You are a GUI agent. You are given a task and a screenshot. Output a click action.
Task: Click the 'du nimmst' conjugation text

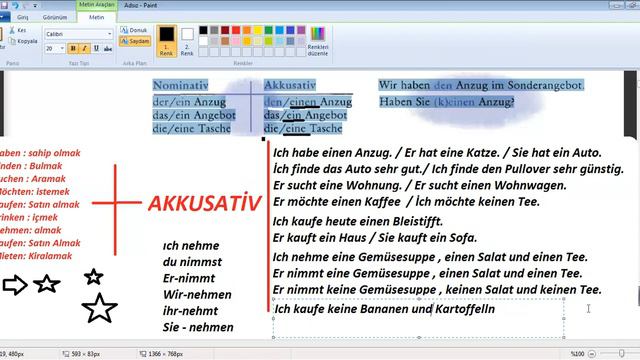(192, 262)
